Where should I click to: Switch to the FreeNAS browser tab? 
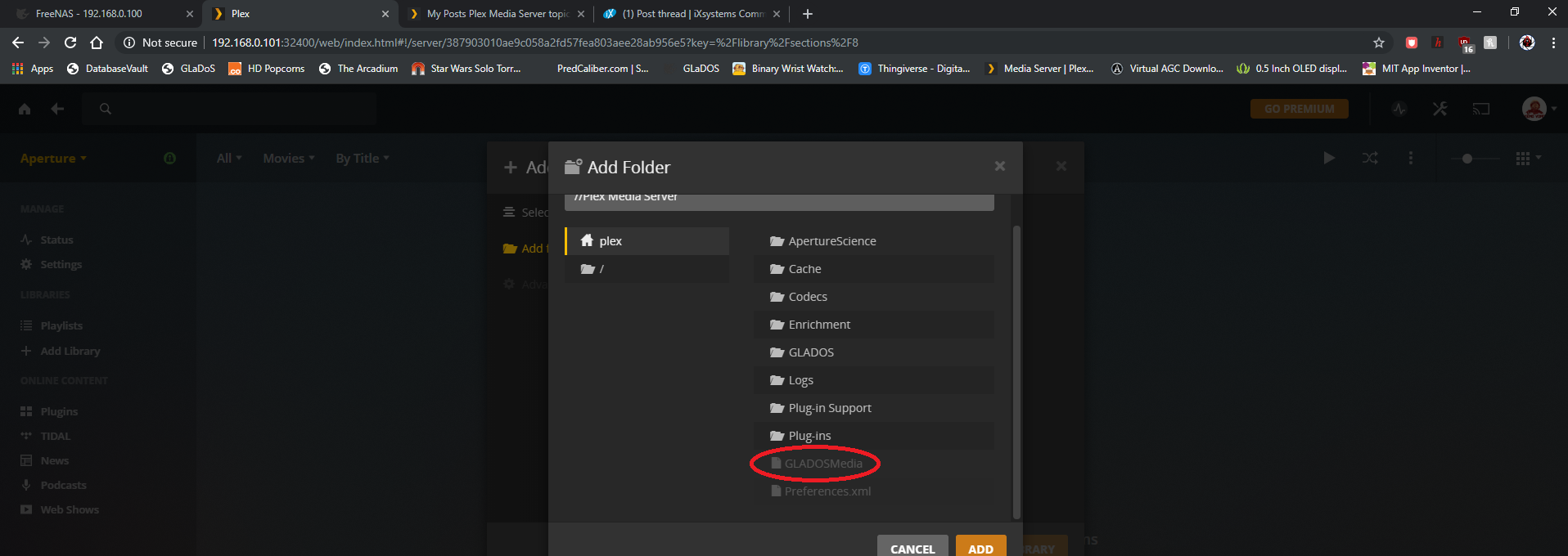102,14
